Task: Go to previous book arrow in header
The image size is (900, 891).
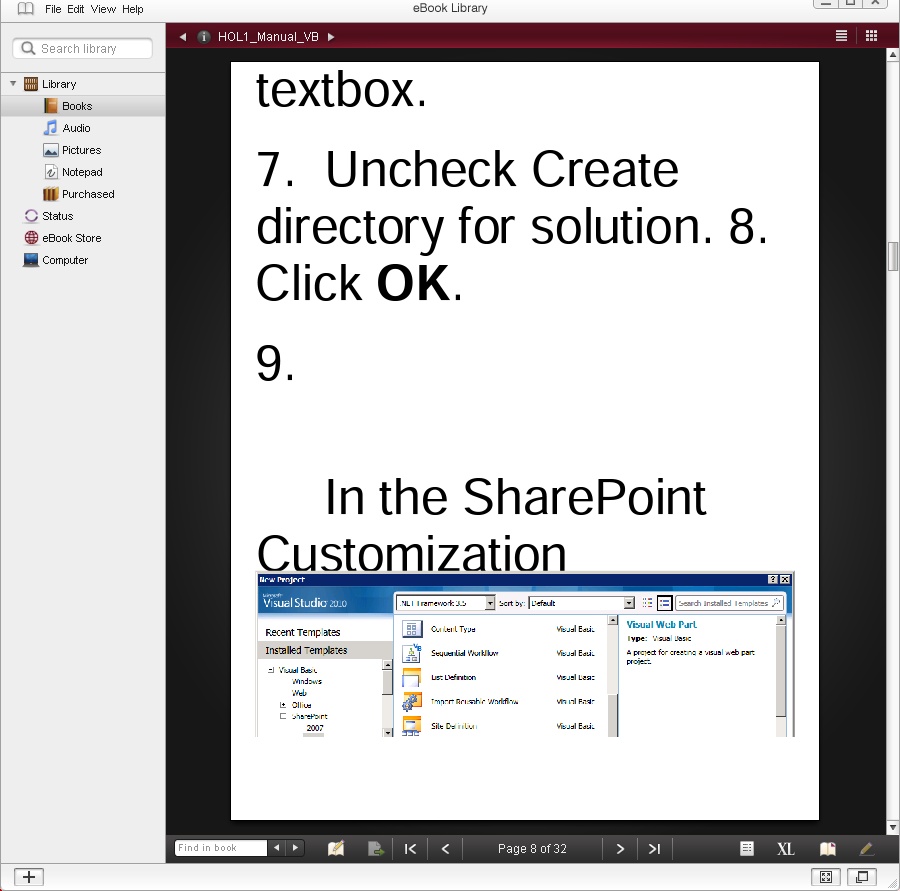Action: point(183,37)
